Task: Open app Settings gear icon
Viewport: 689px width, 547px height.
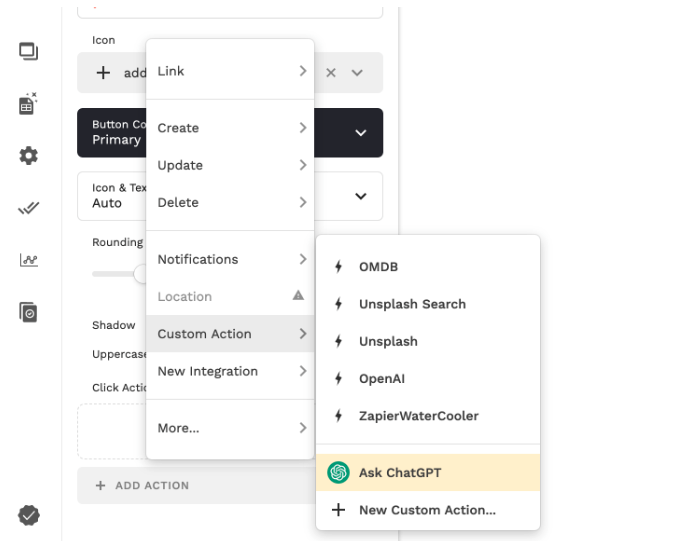Action: 28,156
